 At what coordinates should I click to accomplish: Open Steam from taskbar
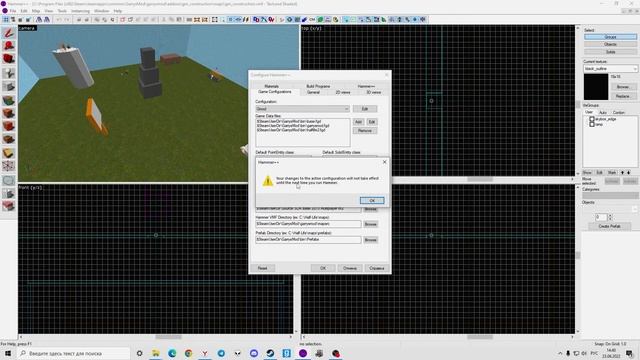coord(270,353)
